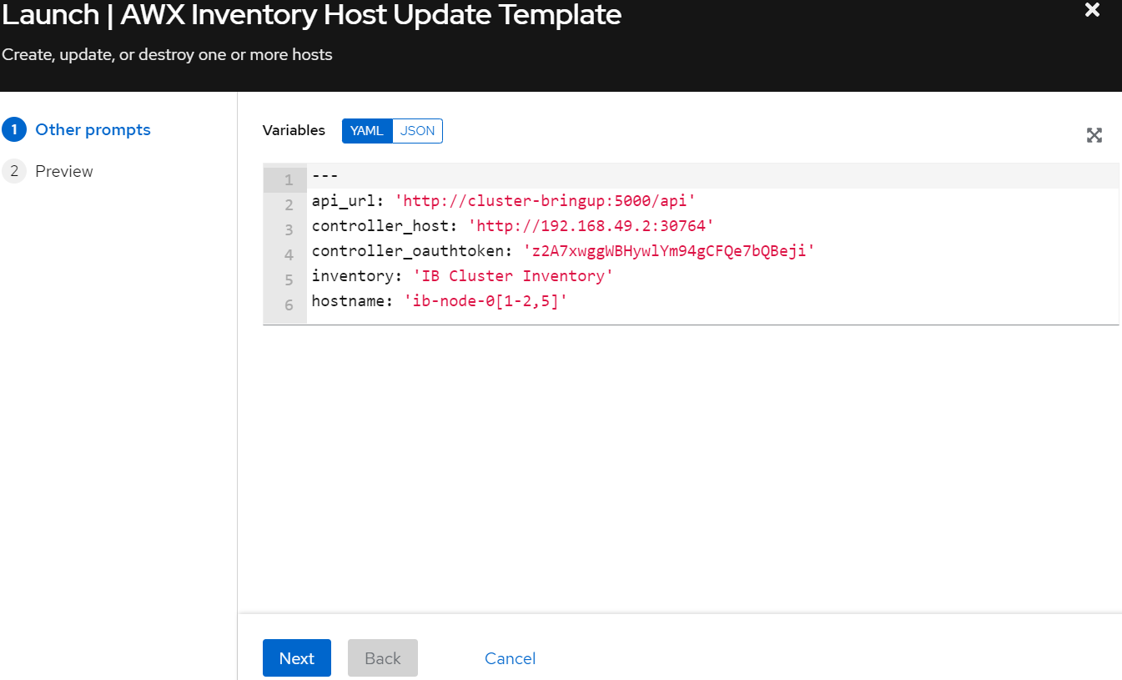Click the controller_host value 'http://192.168.49.2:30764'

(x=591, y=226)
